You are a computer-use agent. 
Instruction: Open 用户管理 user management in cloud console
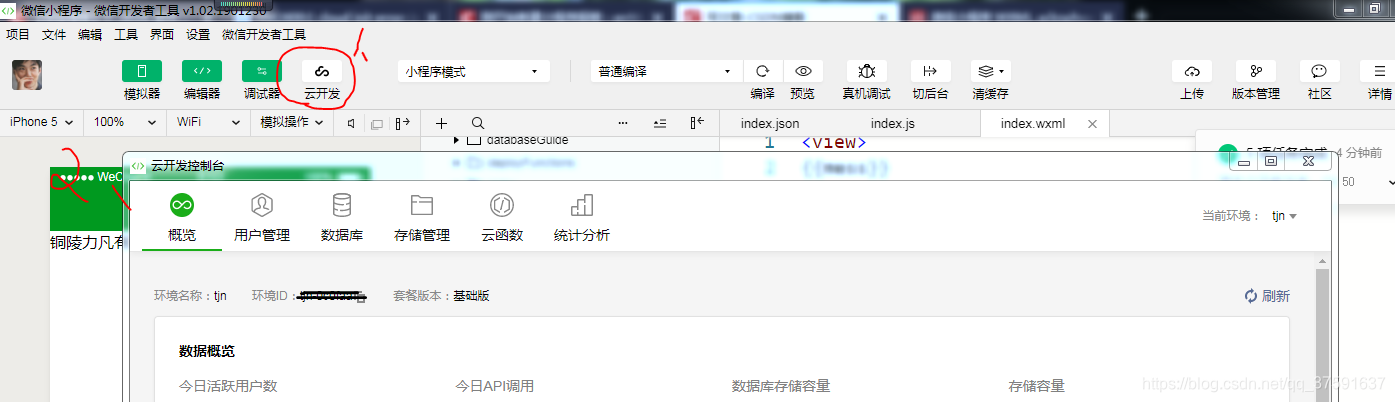(262, 217)
